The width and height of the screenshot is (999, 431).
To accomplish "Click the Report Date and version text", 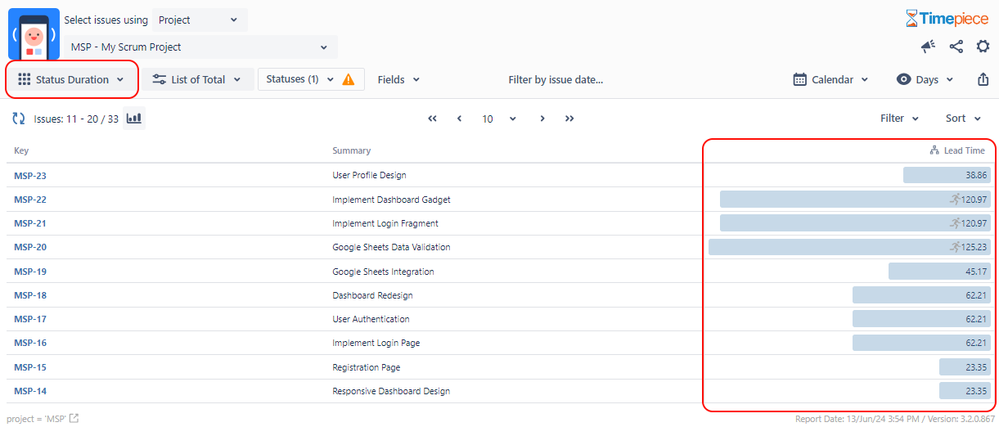I will point(895,419).
